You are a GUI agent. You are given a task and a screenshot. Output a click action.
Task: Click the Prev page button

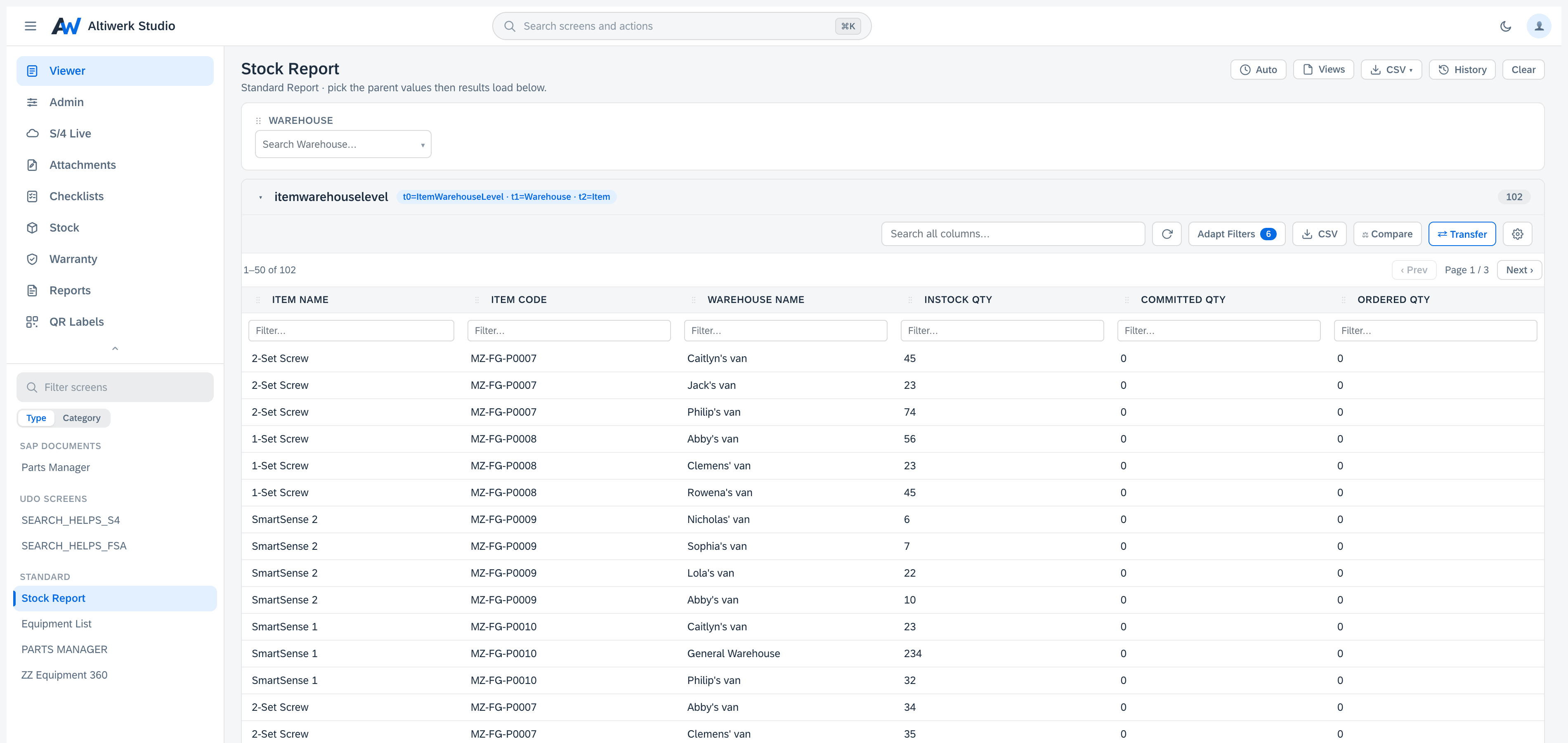[1413, 270]
